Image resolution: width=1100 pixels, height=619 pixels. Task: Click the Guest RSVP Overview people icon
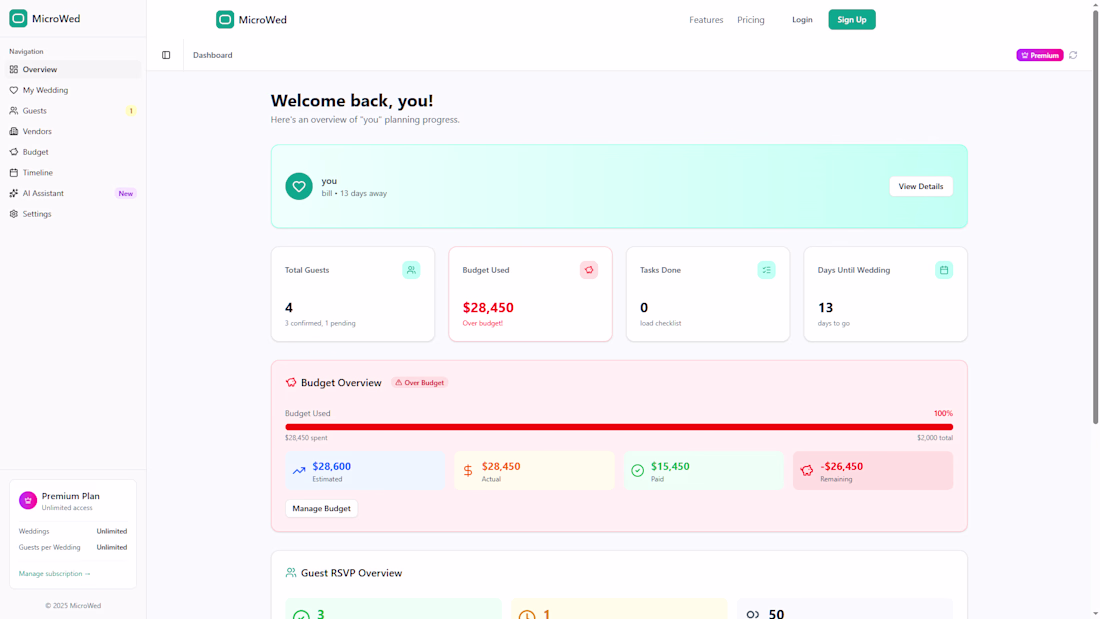tap(291, 573)
